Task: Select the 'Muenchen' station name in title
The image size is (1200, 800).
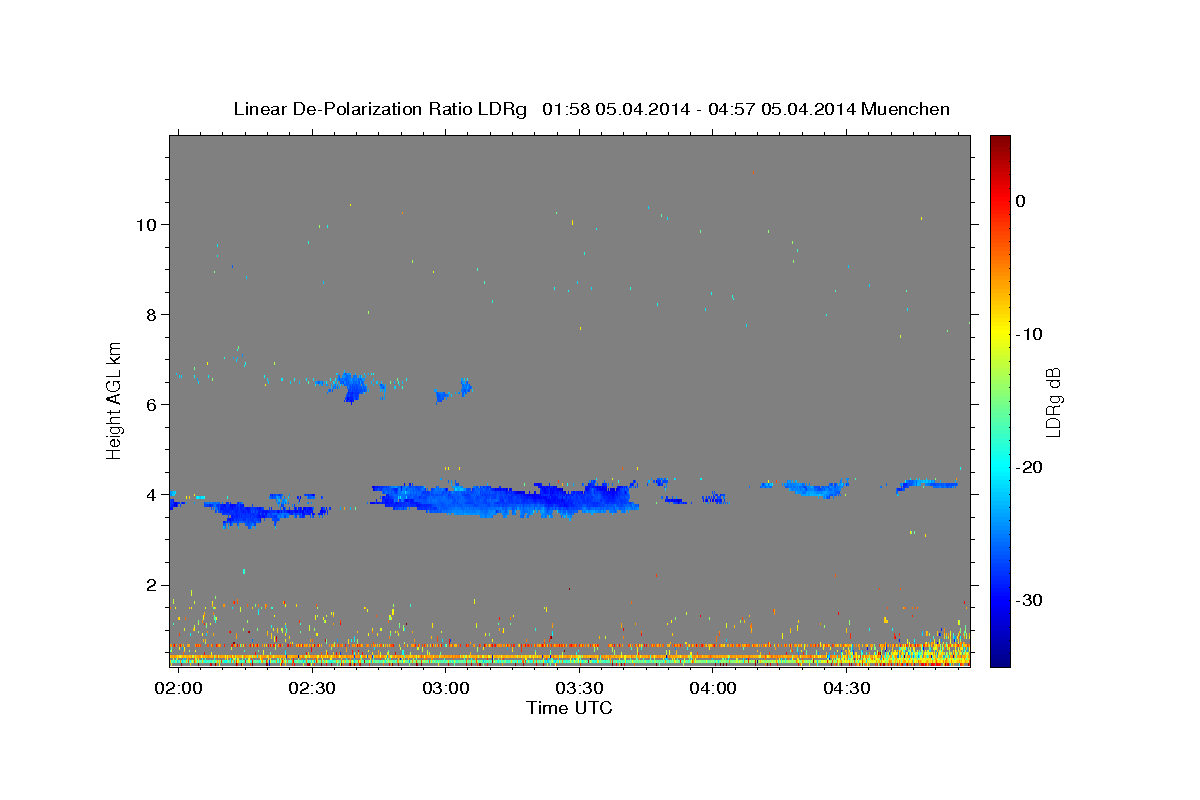Action: [x=906, y=109]
